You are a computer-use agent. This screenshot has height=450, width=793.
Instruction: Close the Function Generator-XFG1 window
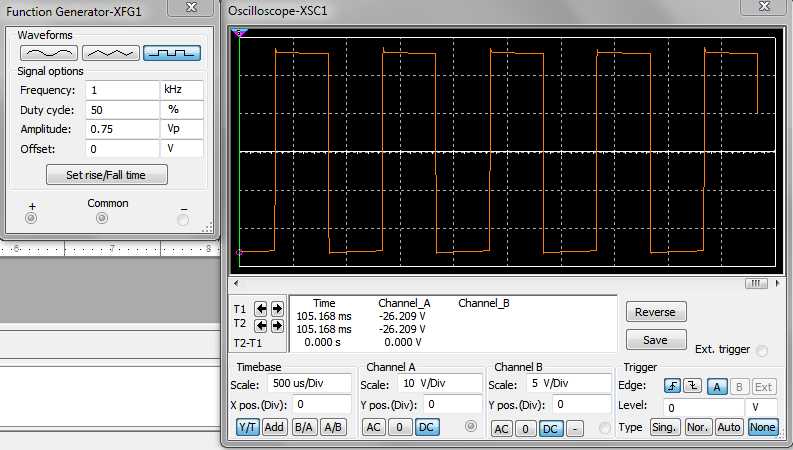(x=191, y=8)
